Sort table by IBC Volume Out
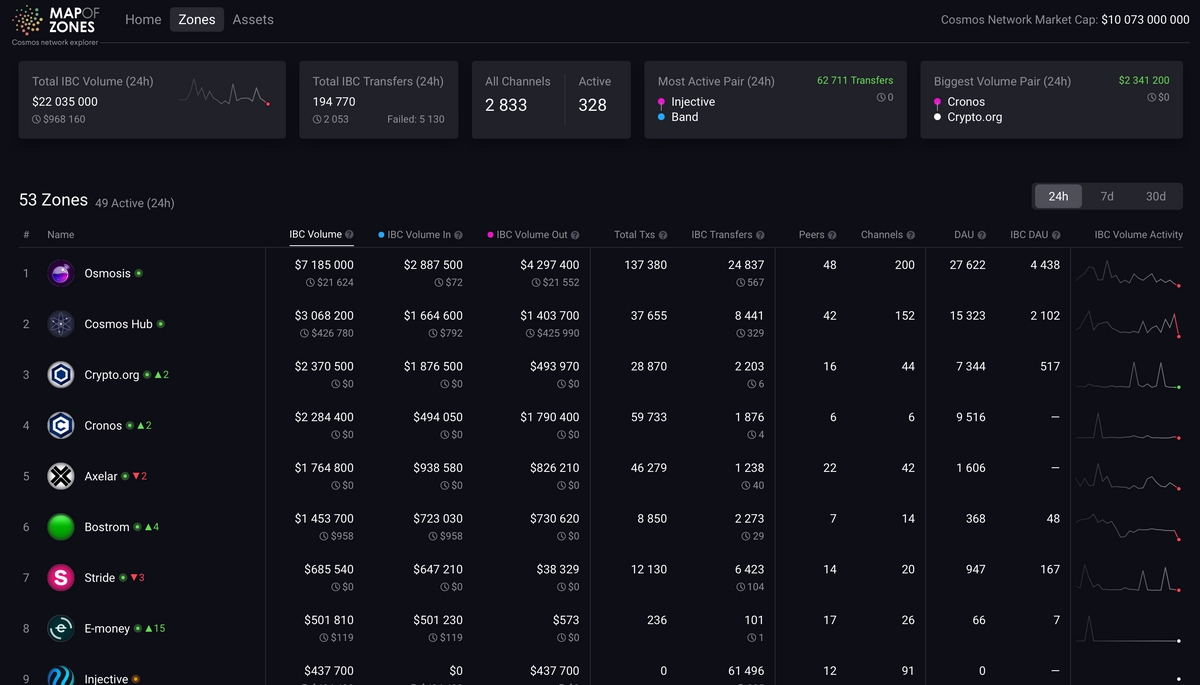The width and height of the screenshot is (1200, 685). (x=532, y=235)
